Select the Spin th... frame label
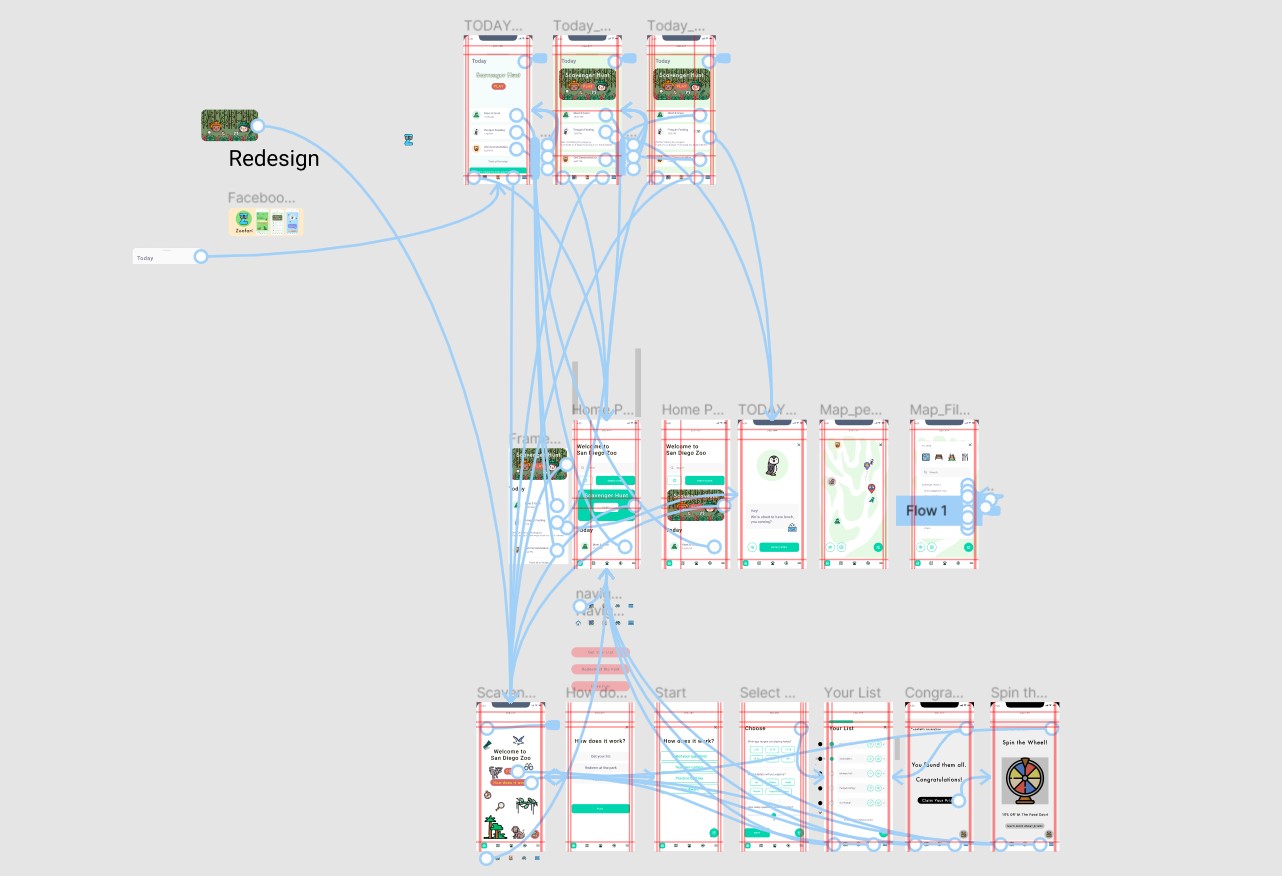This screenshot has width=1282, height=876. click(1020, 693)
